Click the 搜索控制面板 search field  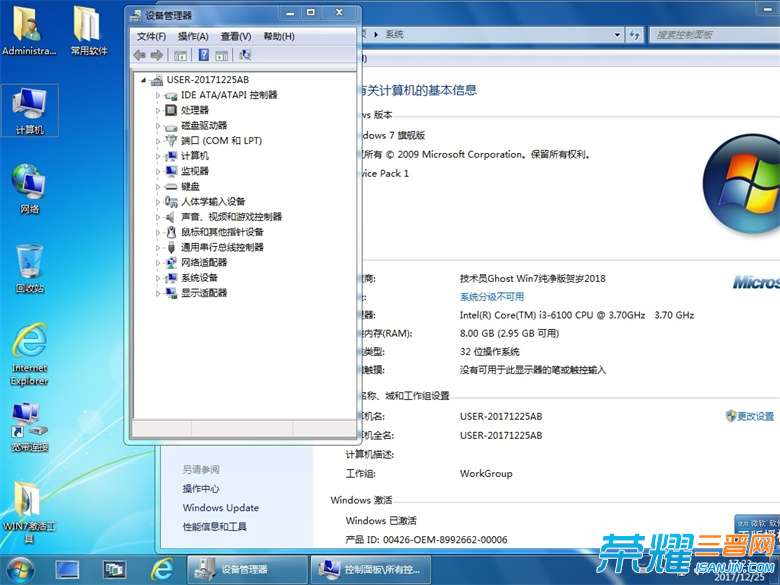pyautogui.click(x=714, y=35)
